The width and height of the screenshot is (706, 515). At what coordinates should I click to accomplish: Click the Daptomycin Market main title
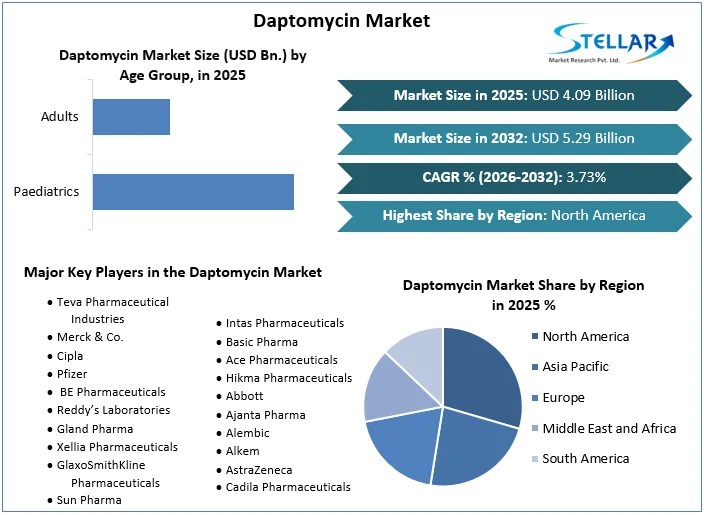[342, 21]
